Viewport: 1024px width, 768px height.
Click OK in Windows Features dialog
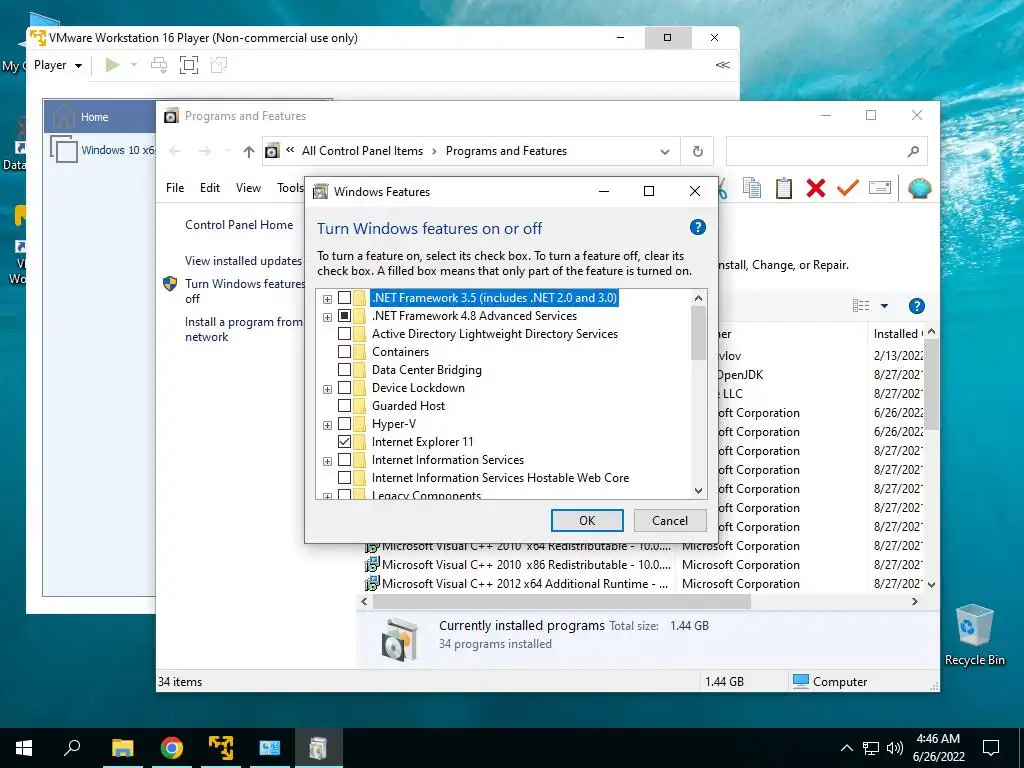(x=587, y=520)
